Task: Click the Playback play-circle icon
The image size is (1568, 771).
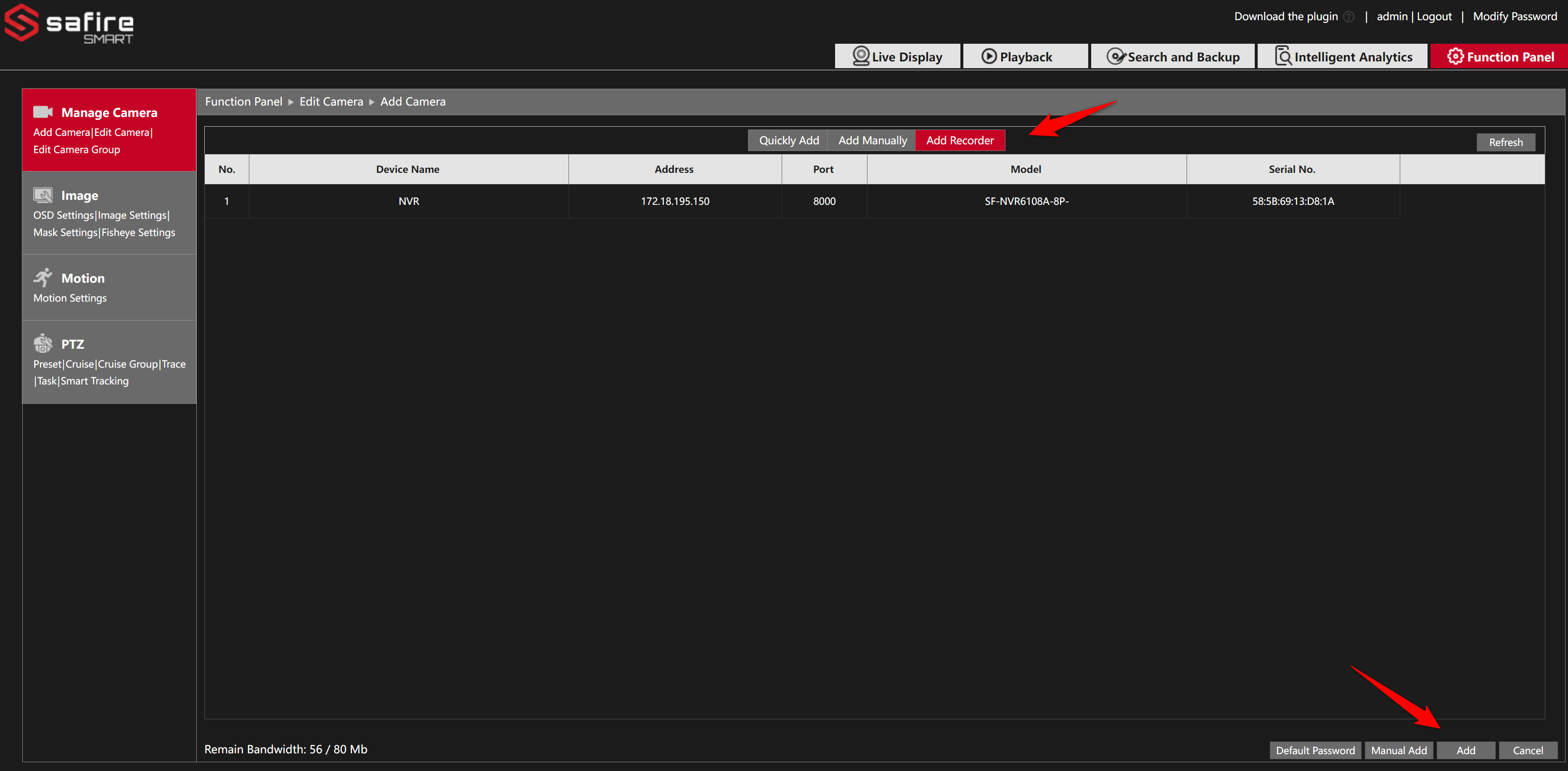Action: coord(989,57)
